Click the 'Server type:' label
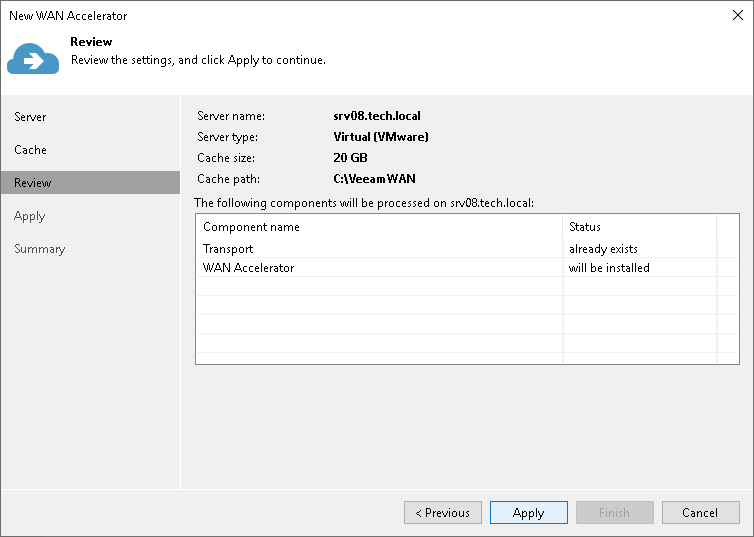This screenshot has height=537, width=754. [x=227, y=137]
